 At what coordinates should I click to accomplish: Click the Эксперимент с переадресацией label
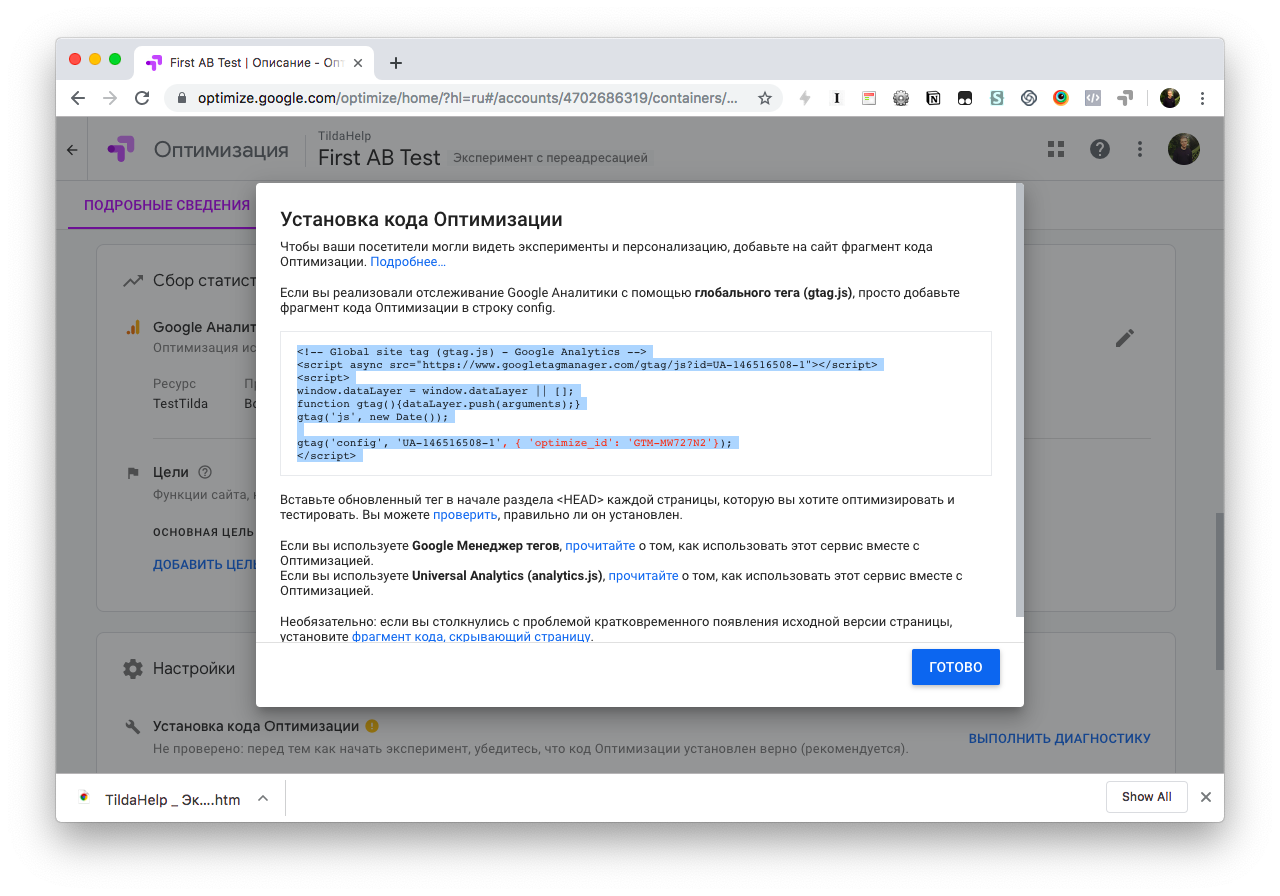[550, 158]
